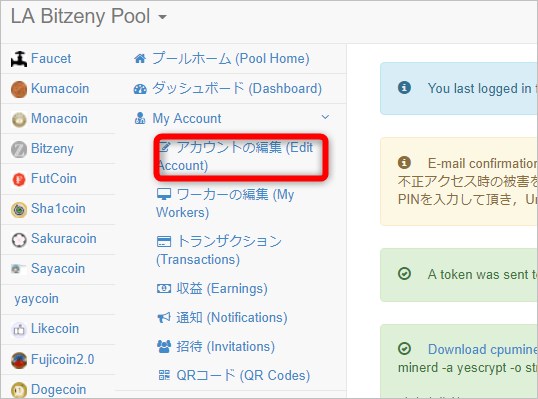Click the Sakuracoin flower icon
Screen dimensions: 538x399
(19, 240)
